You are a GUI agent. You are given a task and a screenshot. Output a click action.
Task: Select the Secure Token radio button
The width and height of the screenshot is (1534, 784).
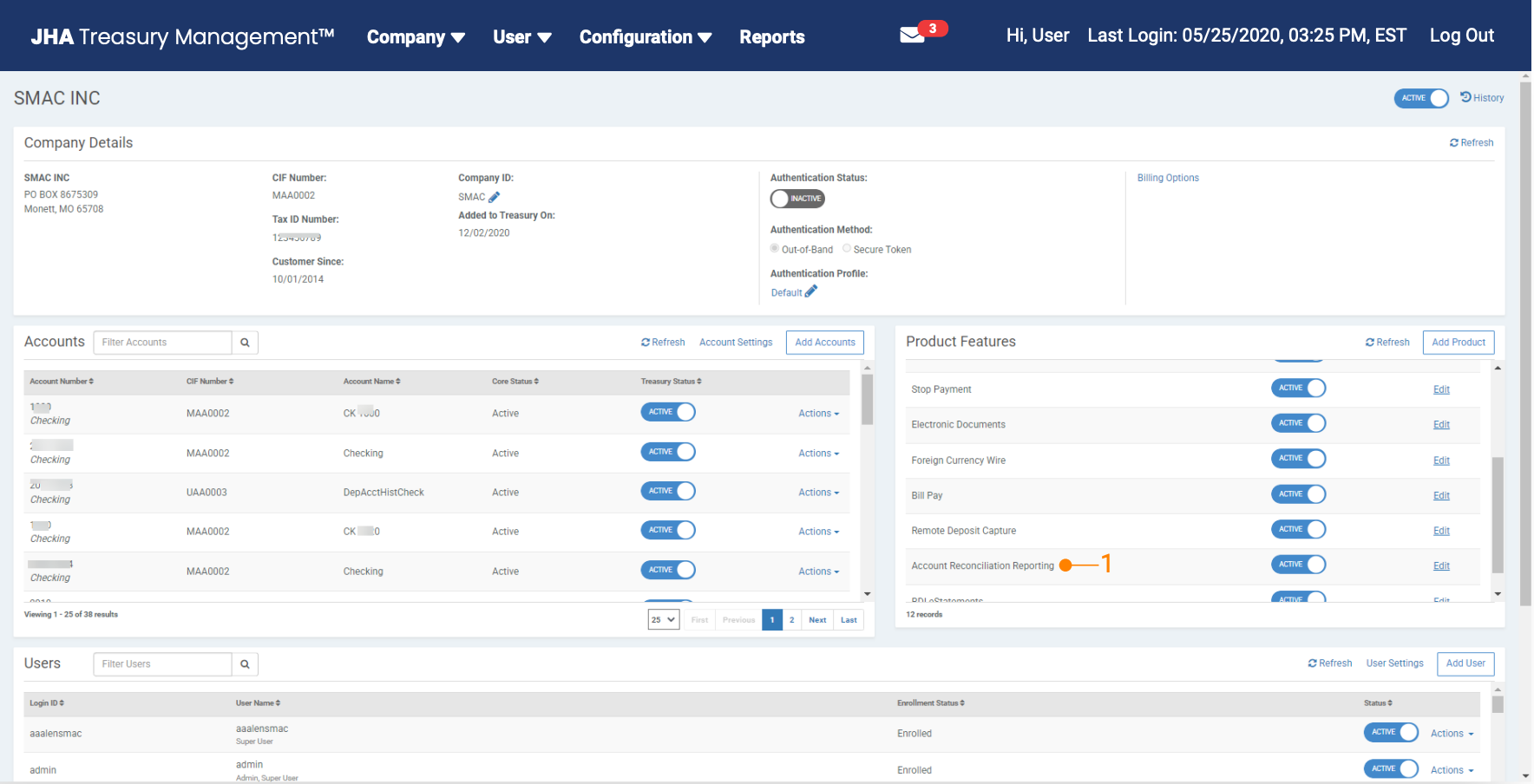pos(847,249)
